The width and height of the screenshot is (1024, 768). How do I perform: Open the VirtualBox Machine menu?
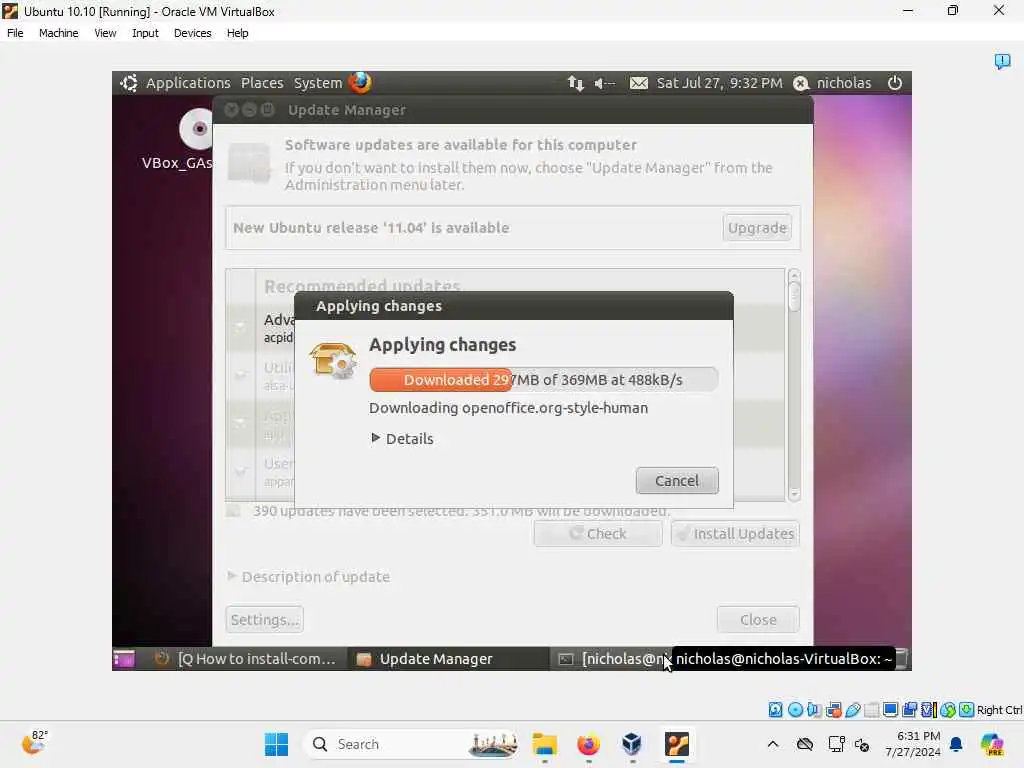[x=58, y=33]
